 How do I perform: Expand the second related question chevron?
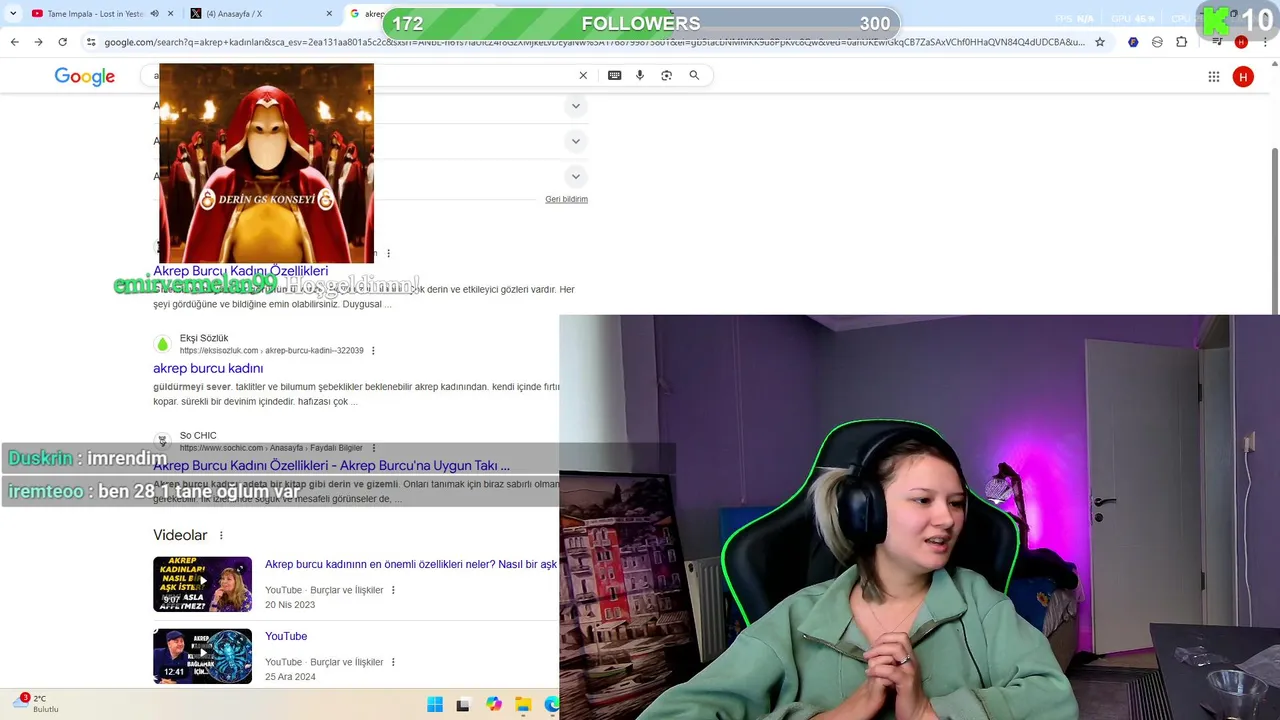[575, 141]
